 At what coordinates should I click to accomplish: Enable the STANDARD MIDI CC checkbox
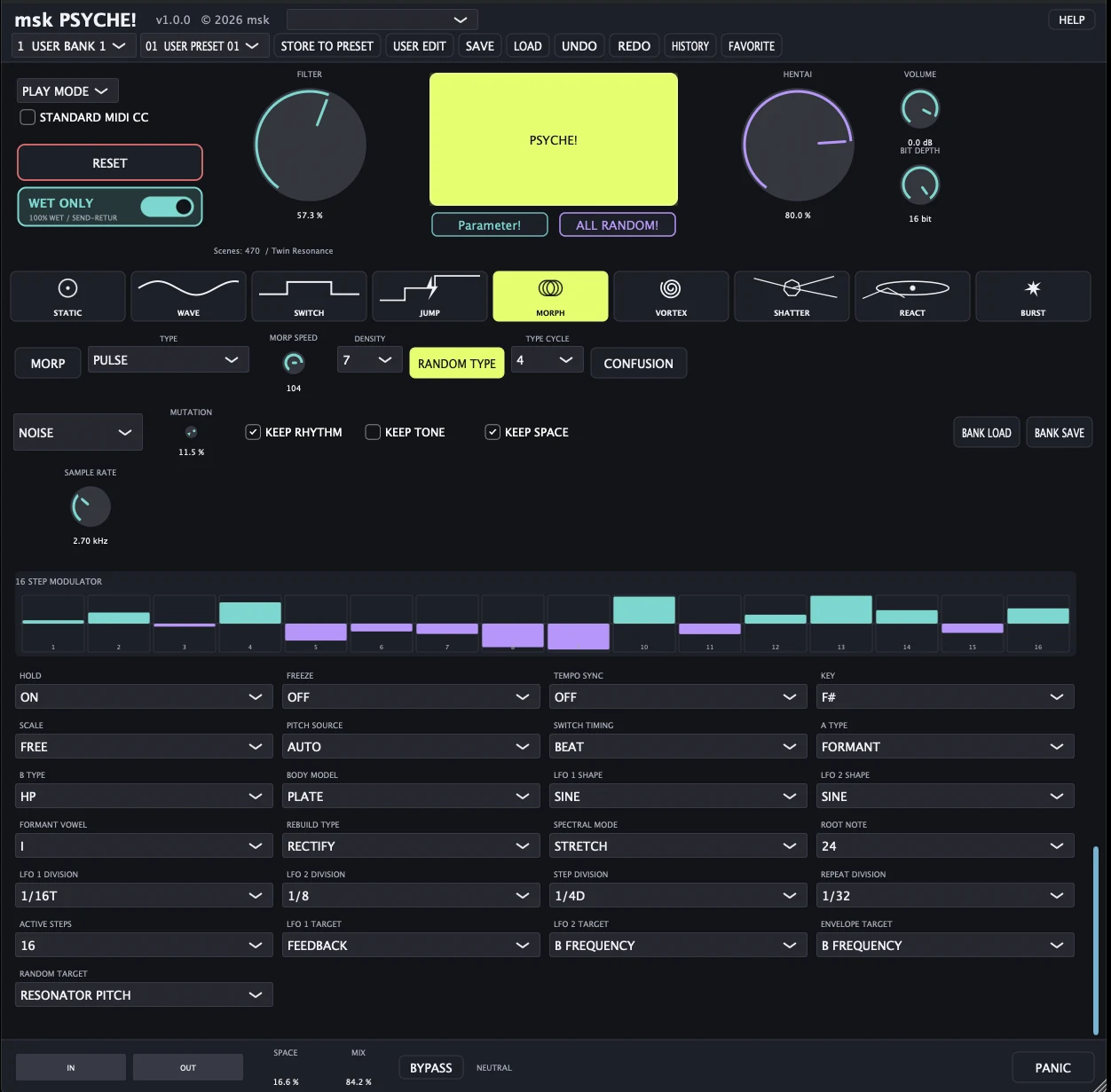click(x=28, y=117)
